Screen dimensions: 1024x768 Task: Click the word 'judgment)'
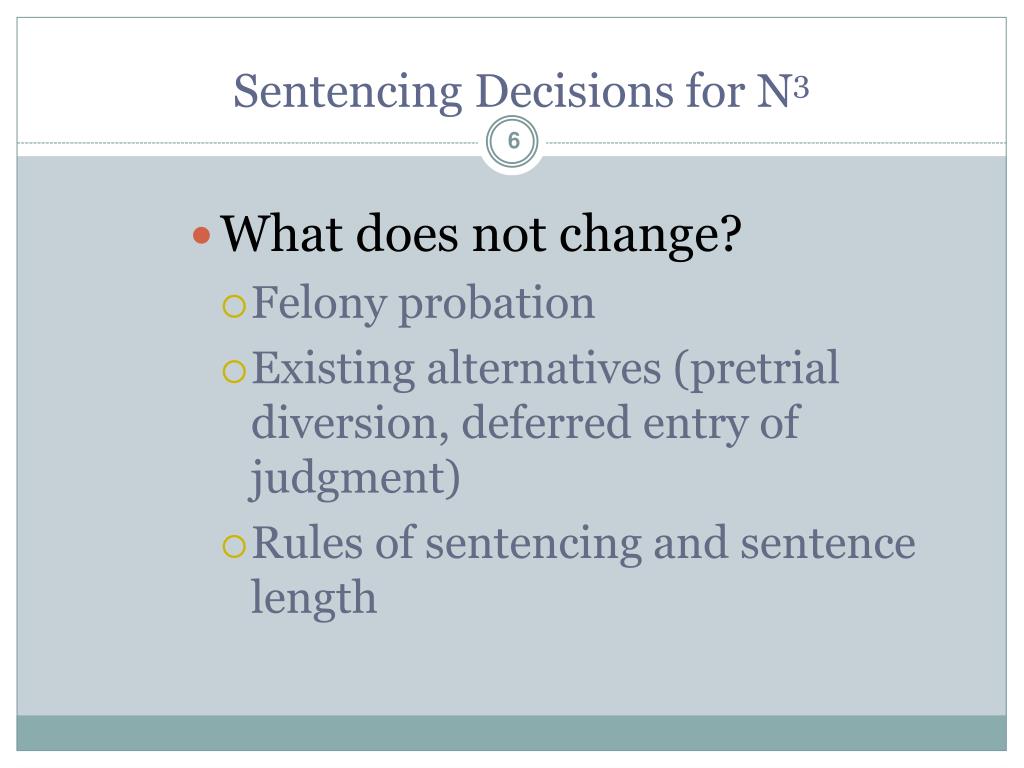(x=355, y=478)
